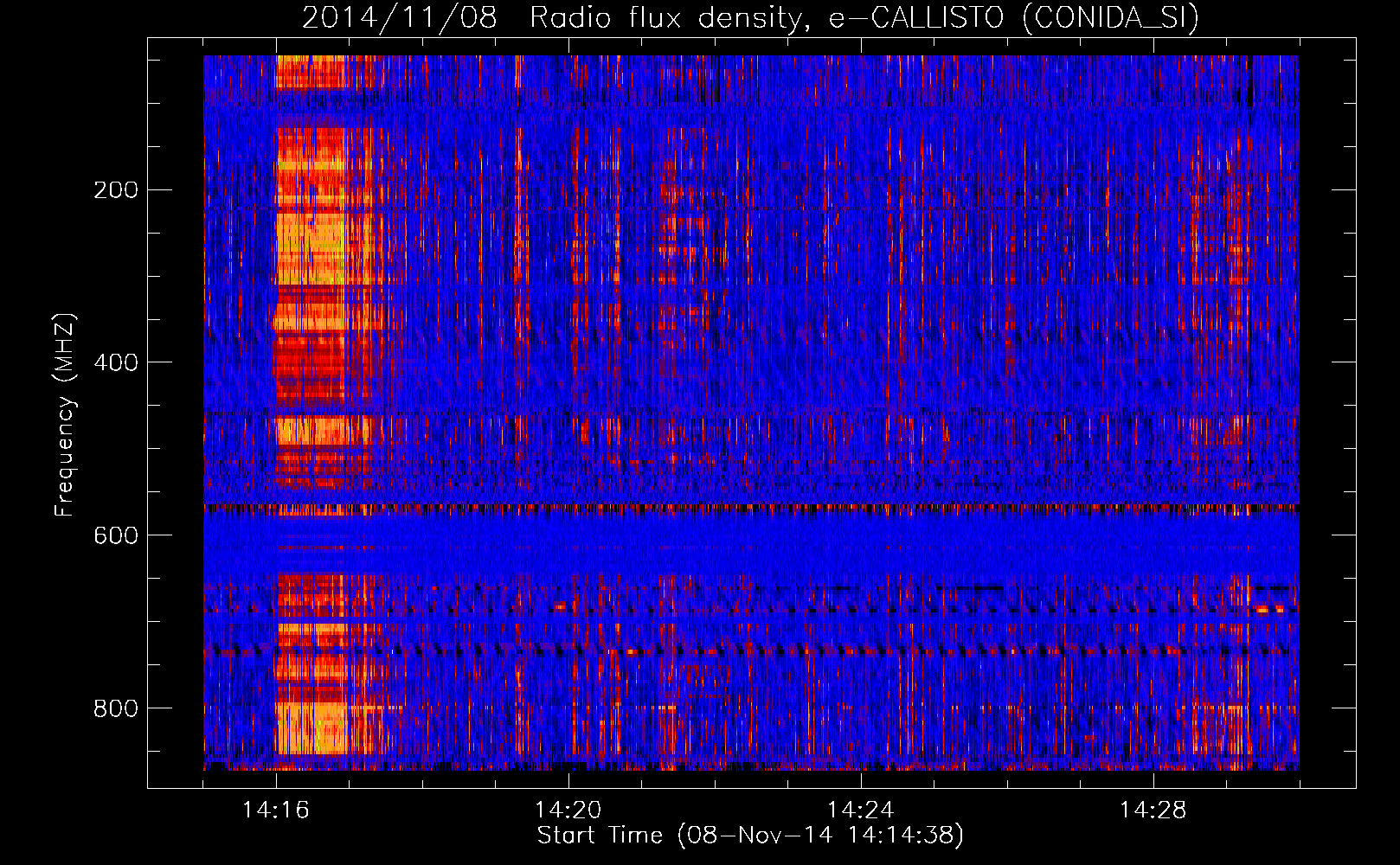
Task: Click the 14:28 time tick label
Action: [1153, 810]
